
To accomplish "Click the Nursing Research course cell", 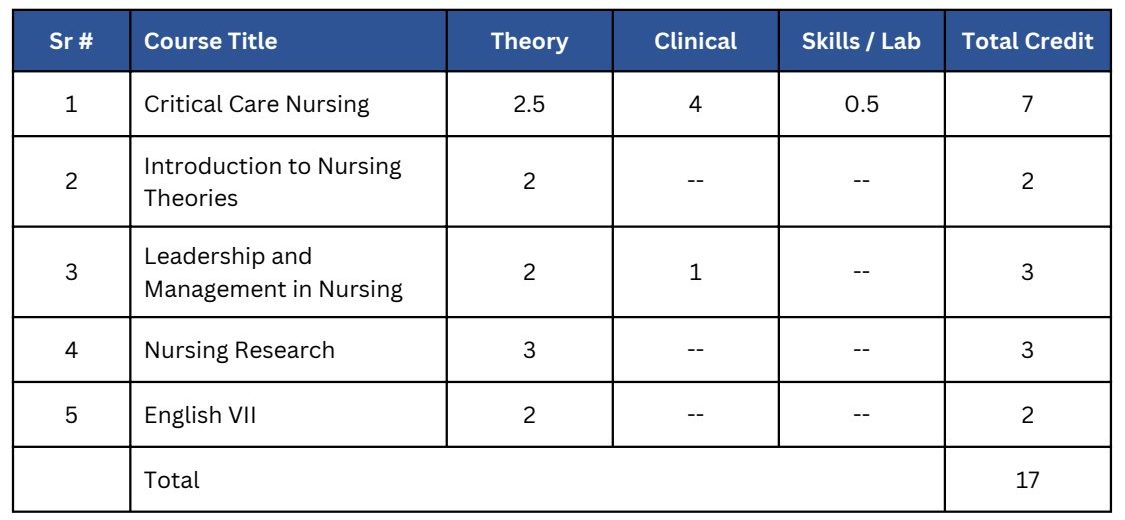I will [x=288, y=349].
